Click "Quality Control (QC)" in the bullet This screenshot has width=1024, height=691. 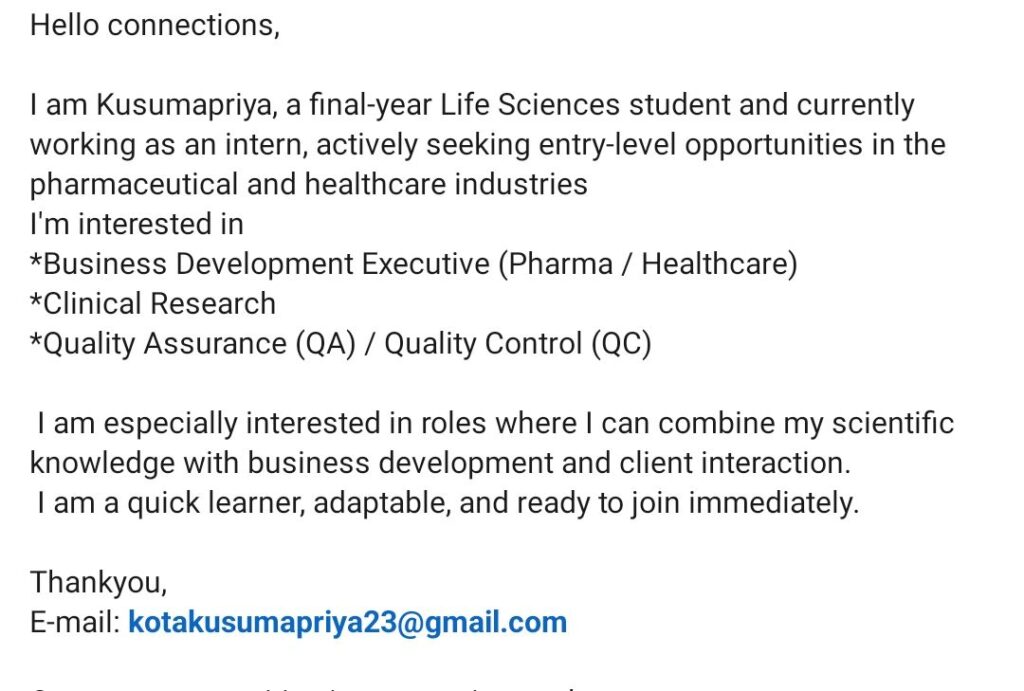(518, 343)
